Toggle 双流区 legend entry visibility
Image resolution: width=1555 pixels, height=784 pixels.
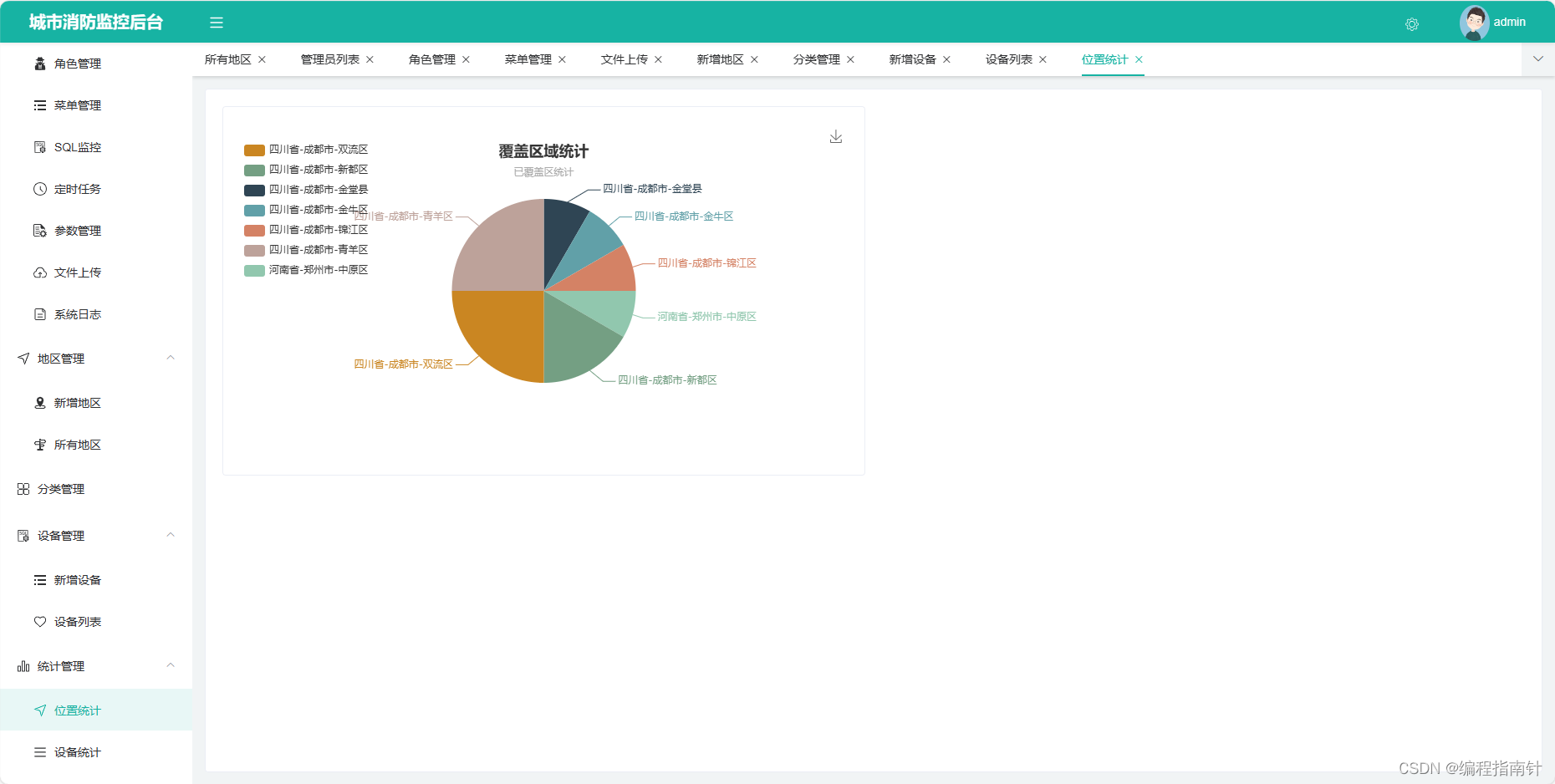306,150
